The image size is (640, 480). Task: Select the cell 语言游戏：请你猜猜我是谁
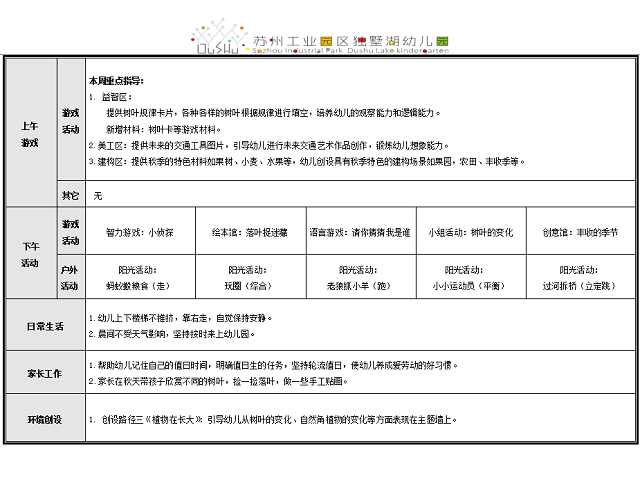coord(361,231)
